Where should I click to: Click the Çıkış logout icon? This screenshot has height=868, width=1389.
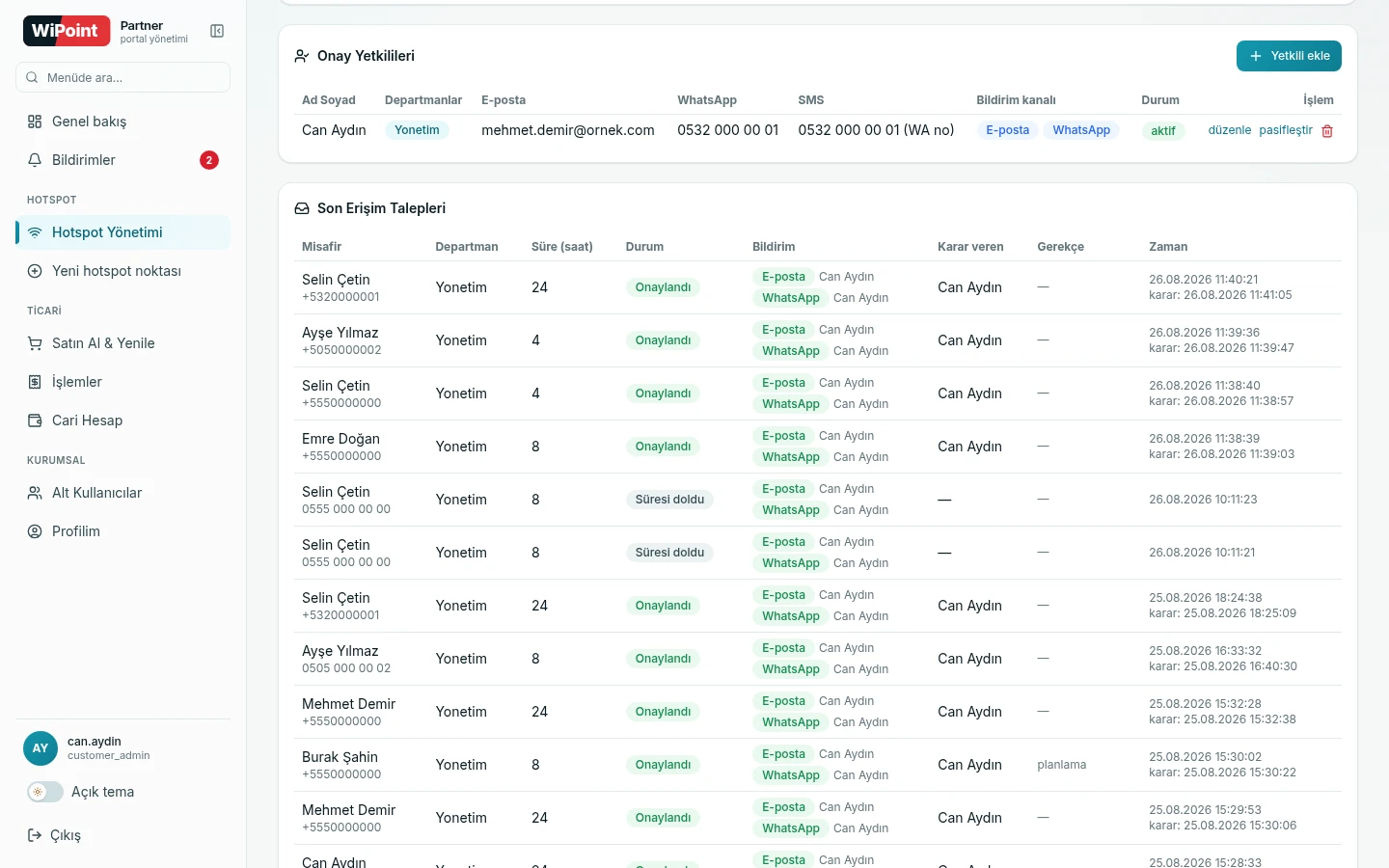click(35, 835)
